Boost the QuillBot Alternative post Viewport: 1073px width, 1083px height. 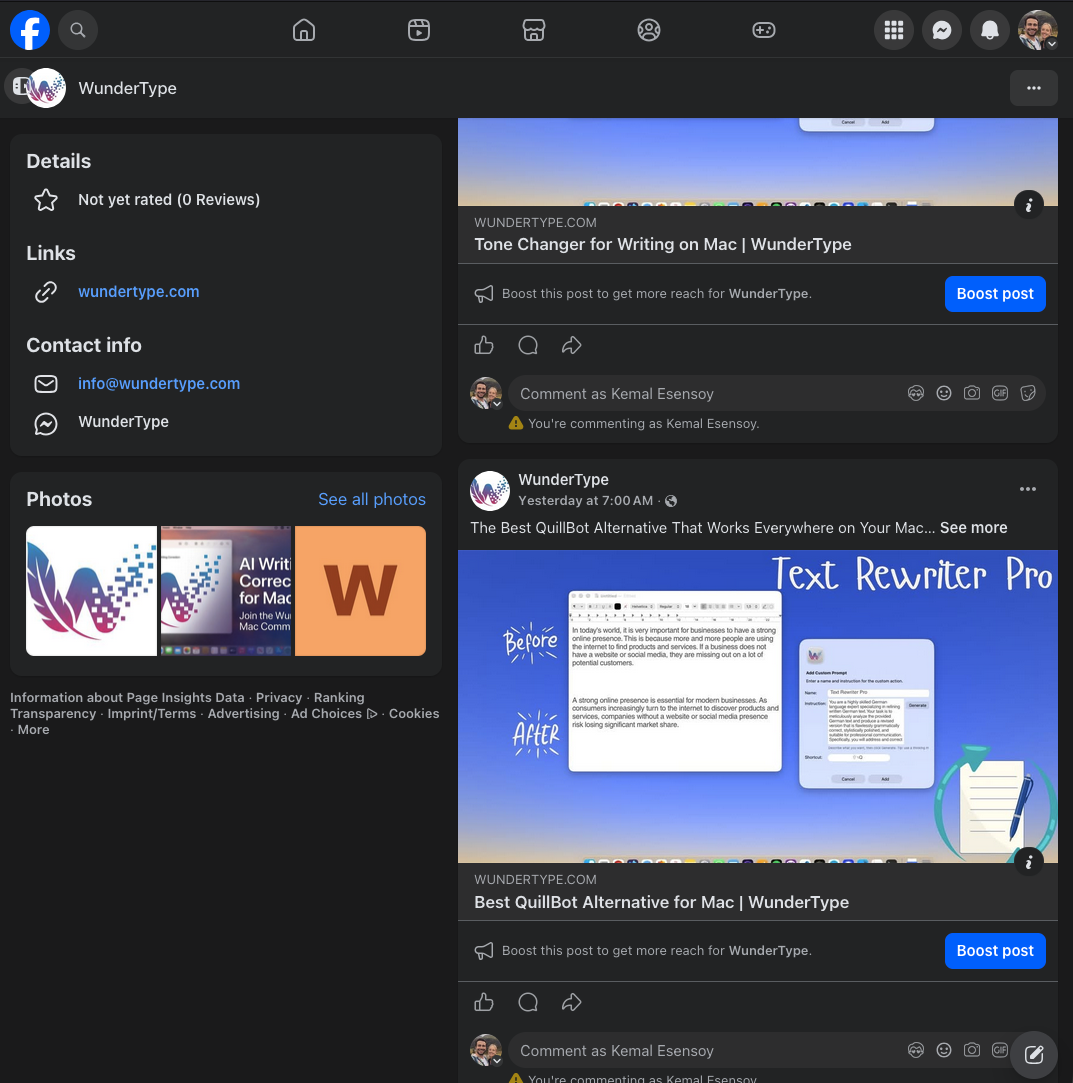pyautogui.click(x=995, y=950)
